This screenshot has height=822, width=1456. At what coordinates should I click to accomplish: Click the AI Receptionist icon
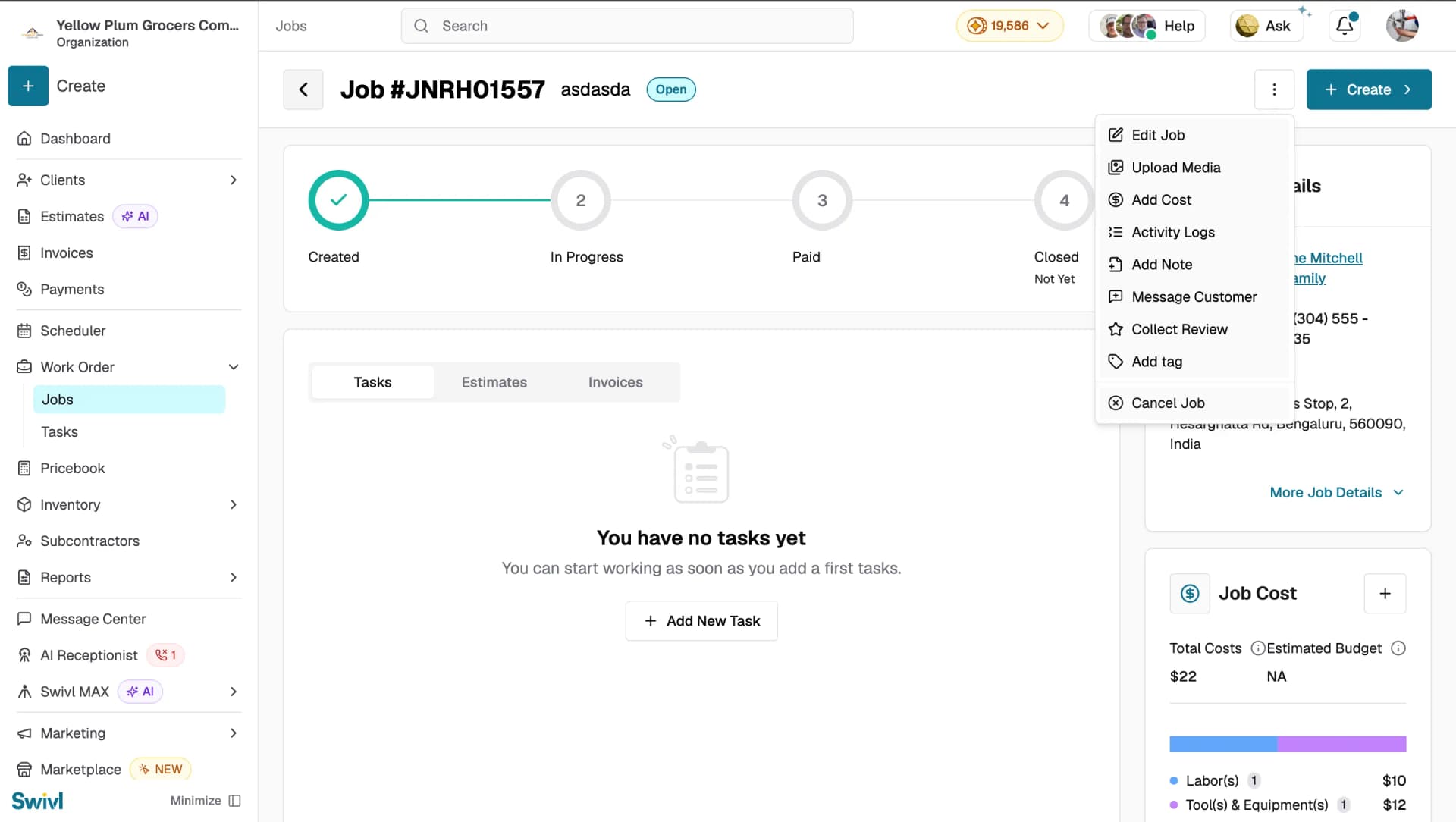pyautogui.click(x=24, y=655)
